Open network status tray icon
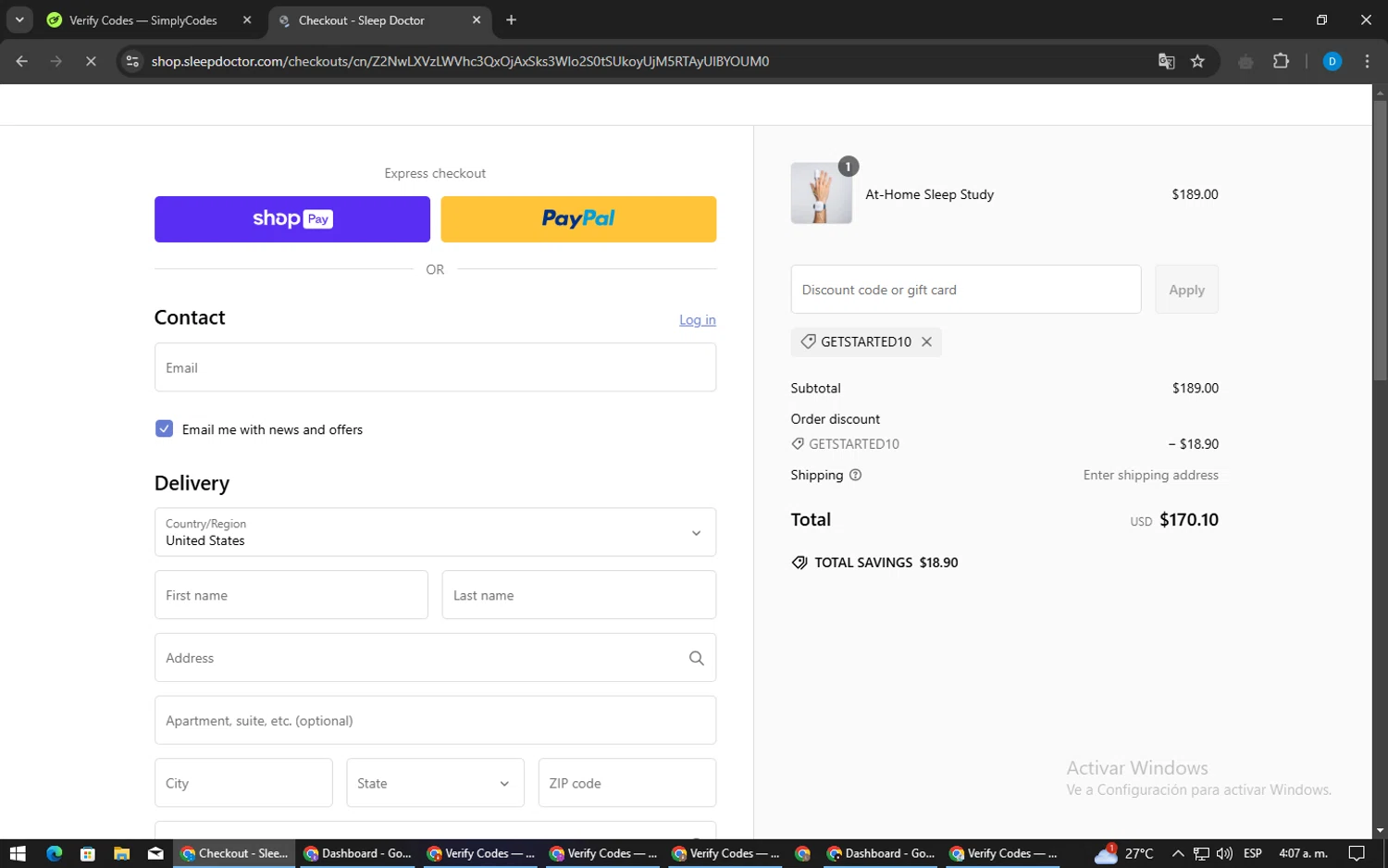 point(1201,853)
